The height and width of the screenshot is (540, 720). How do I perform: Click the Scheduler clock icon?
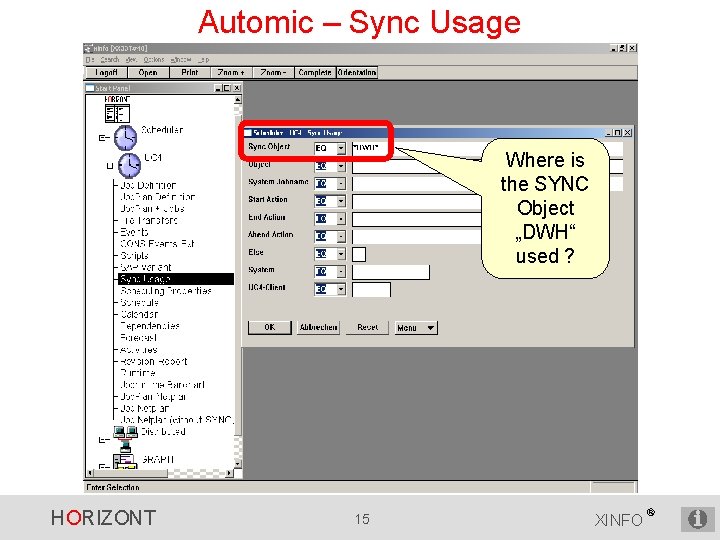[x=125, y=137]
